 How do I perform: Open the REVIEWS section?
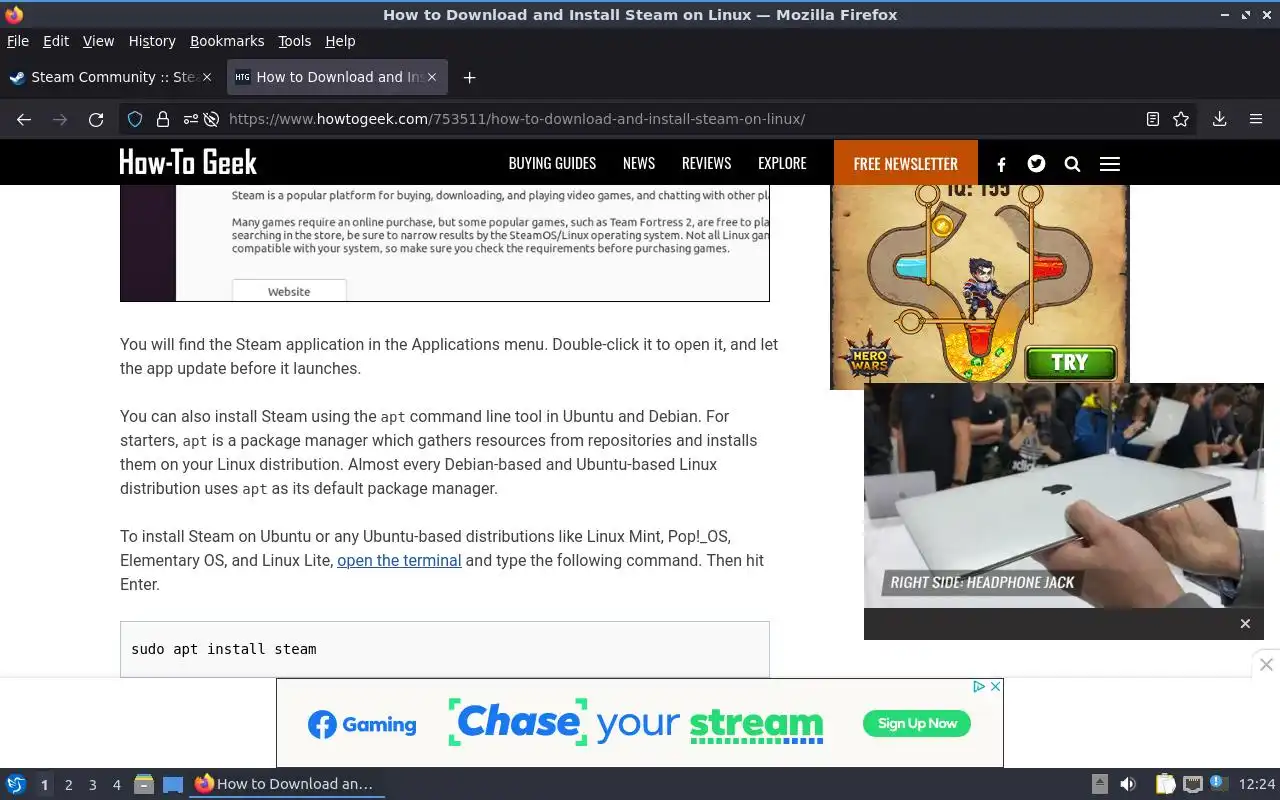(706, 163)
